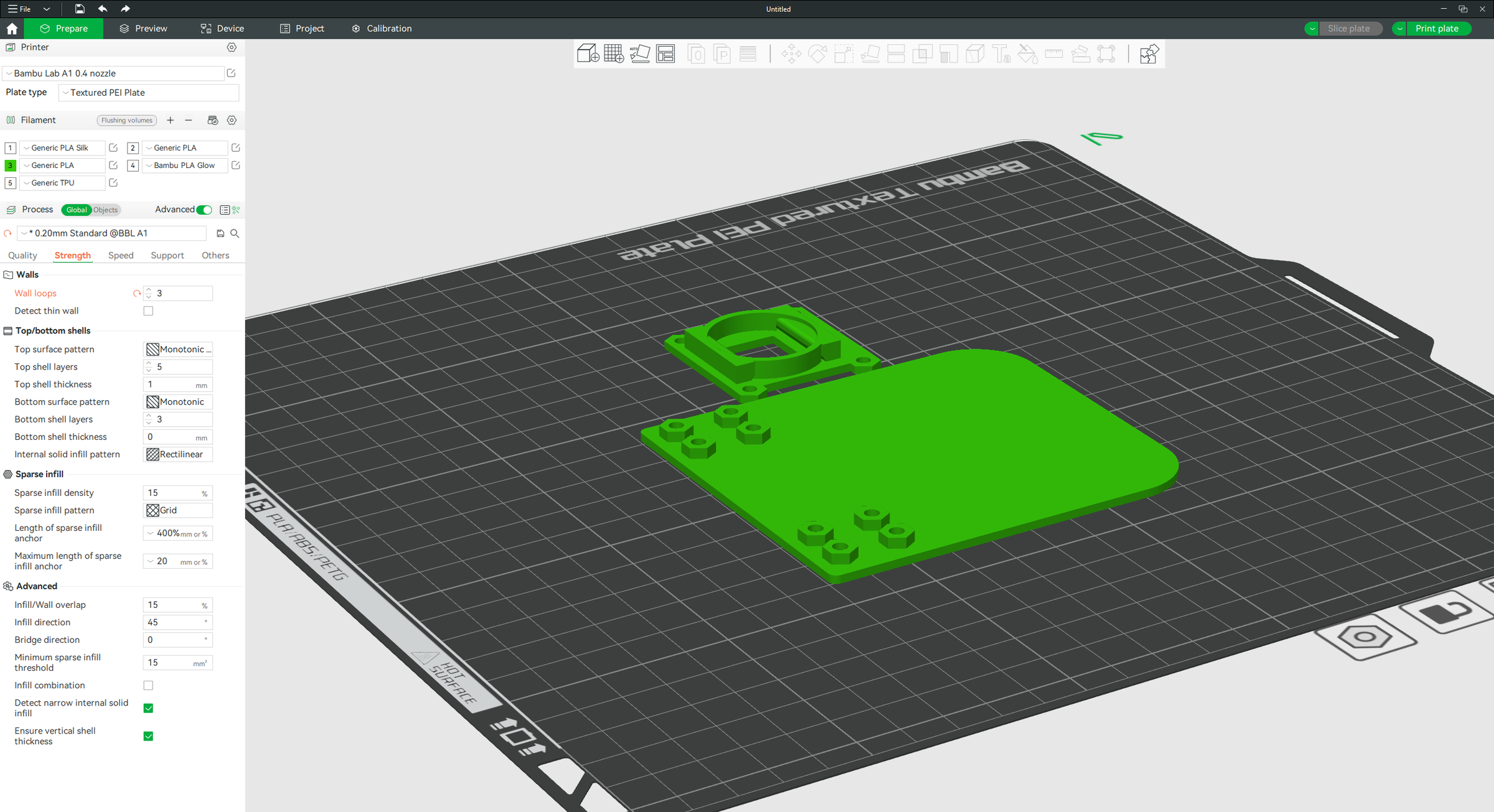Image resolution: width=1494 pixels, height=812 pixels.
Task: Search process settings with magnifier icon
Action: [235, 233]
